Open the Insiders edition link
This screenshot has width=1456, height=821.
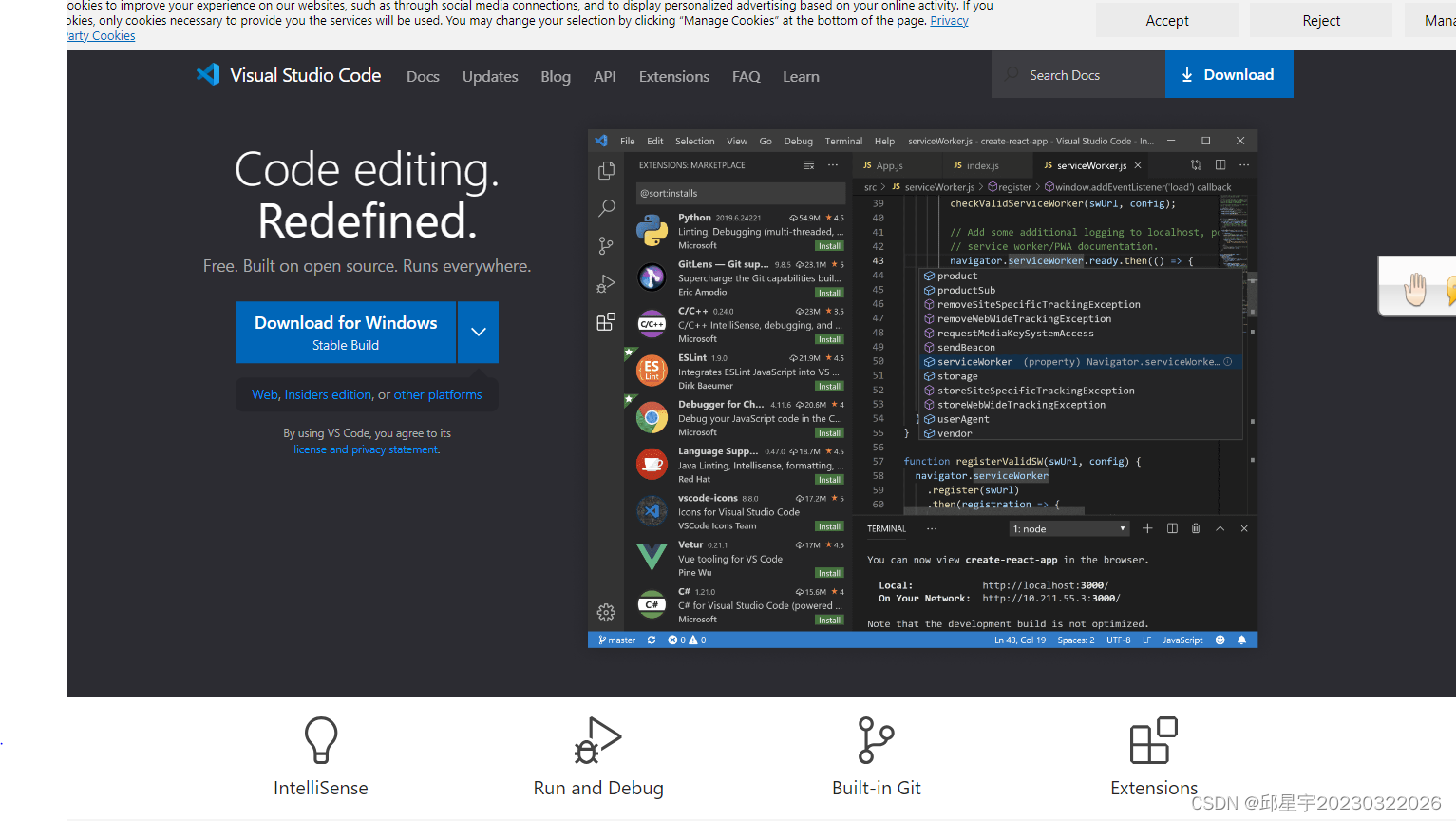[329, 395]
